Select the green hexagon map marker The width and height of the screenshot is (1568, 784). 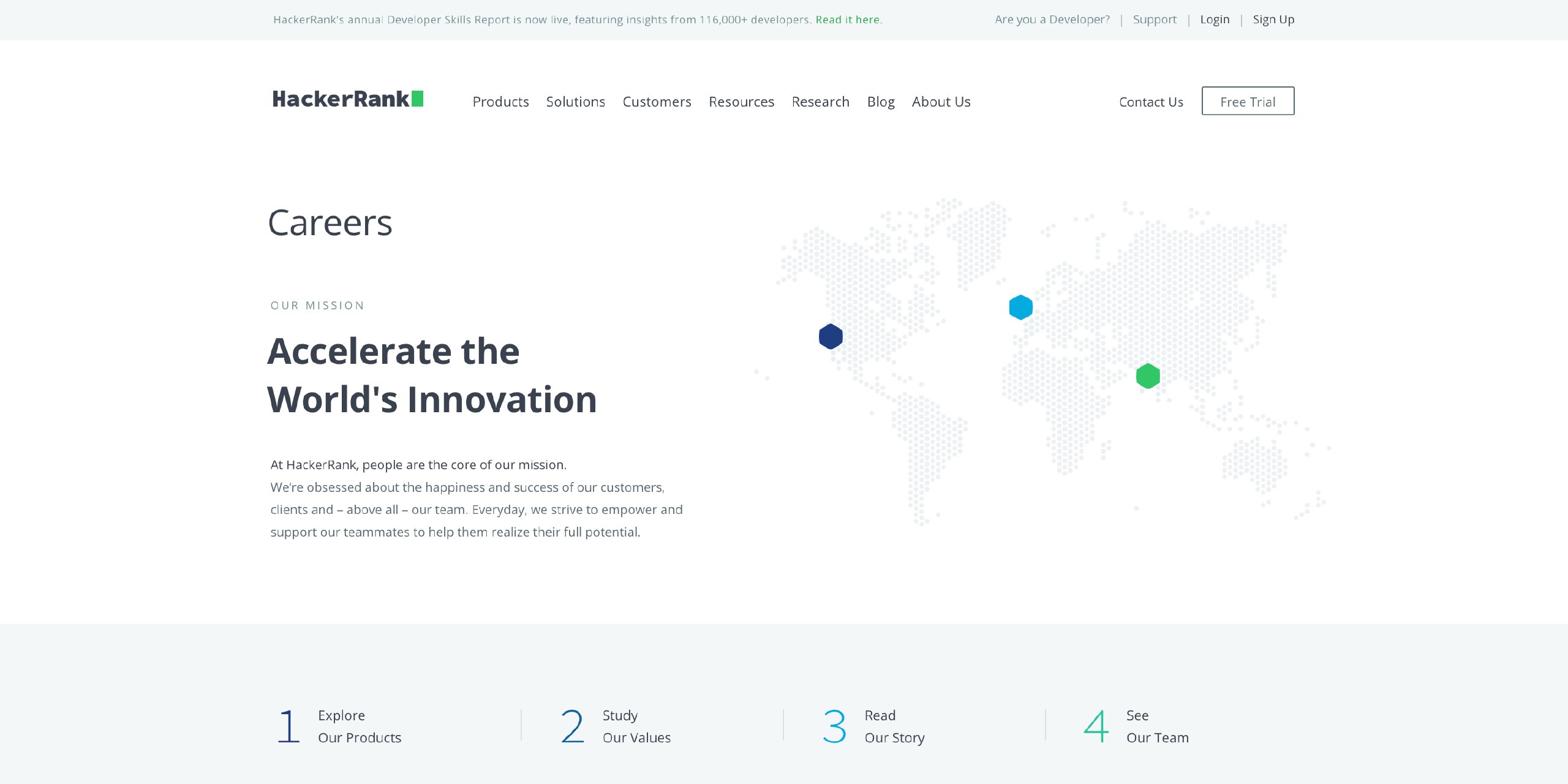click(1148, 375)
